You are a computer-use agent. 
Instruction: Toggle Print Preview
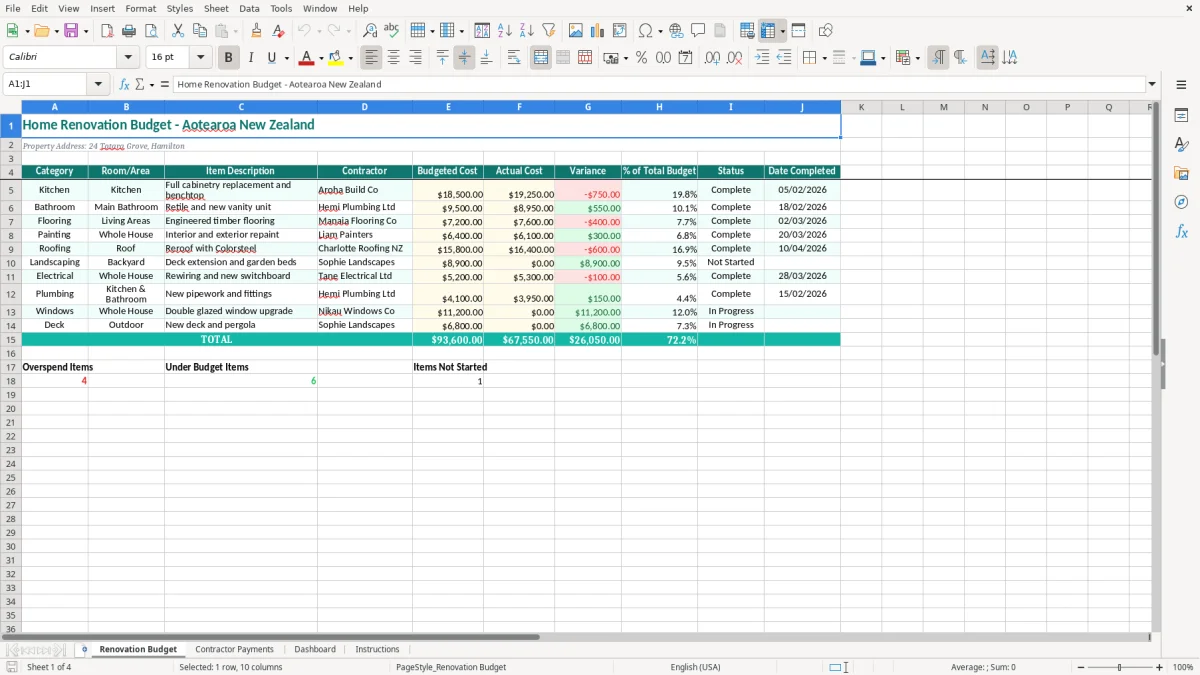coord(151,31)
